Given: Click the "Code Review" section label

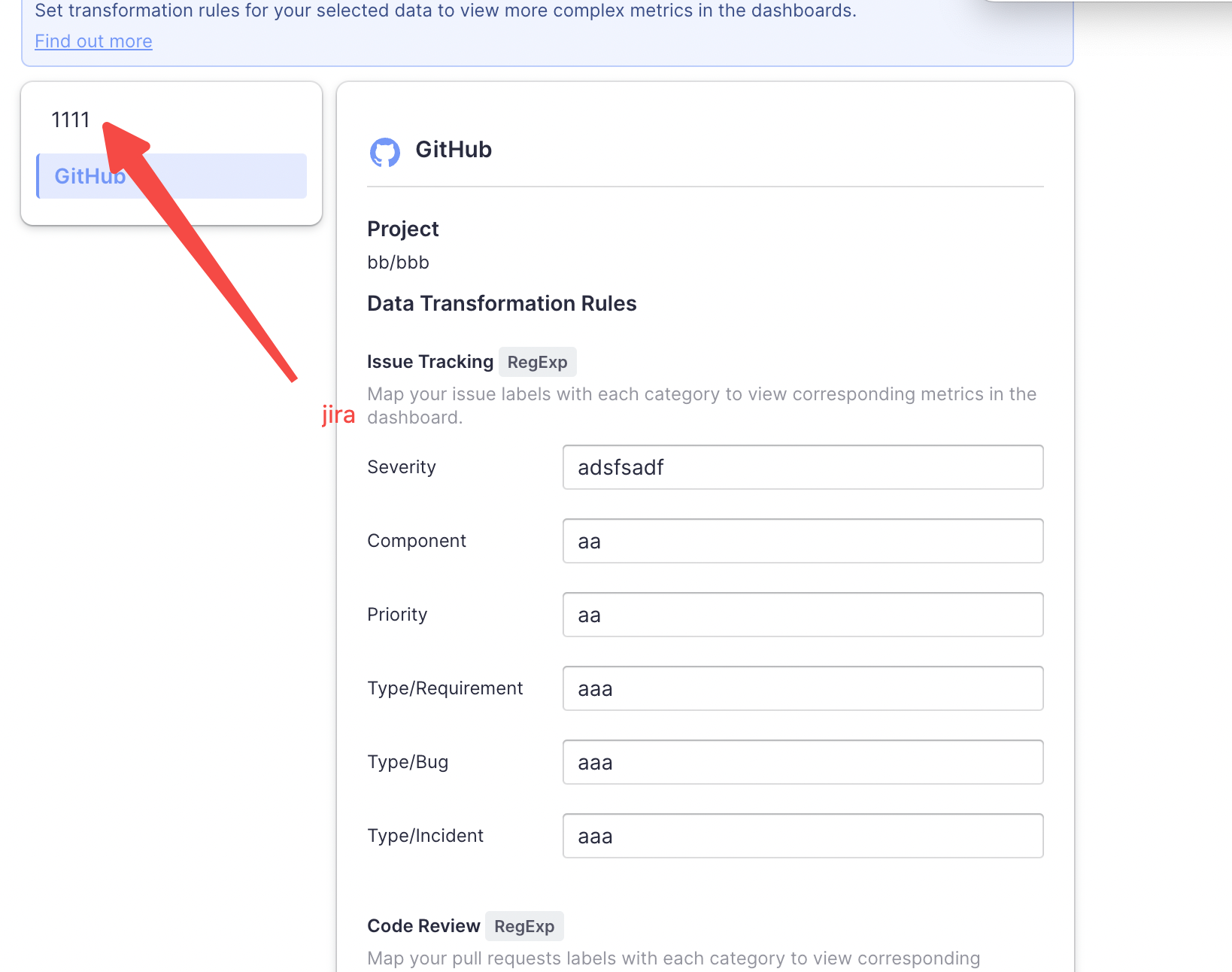Looking at the screenshot, I should coord(423,926).
